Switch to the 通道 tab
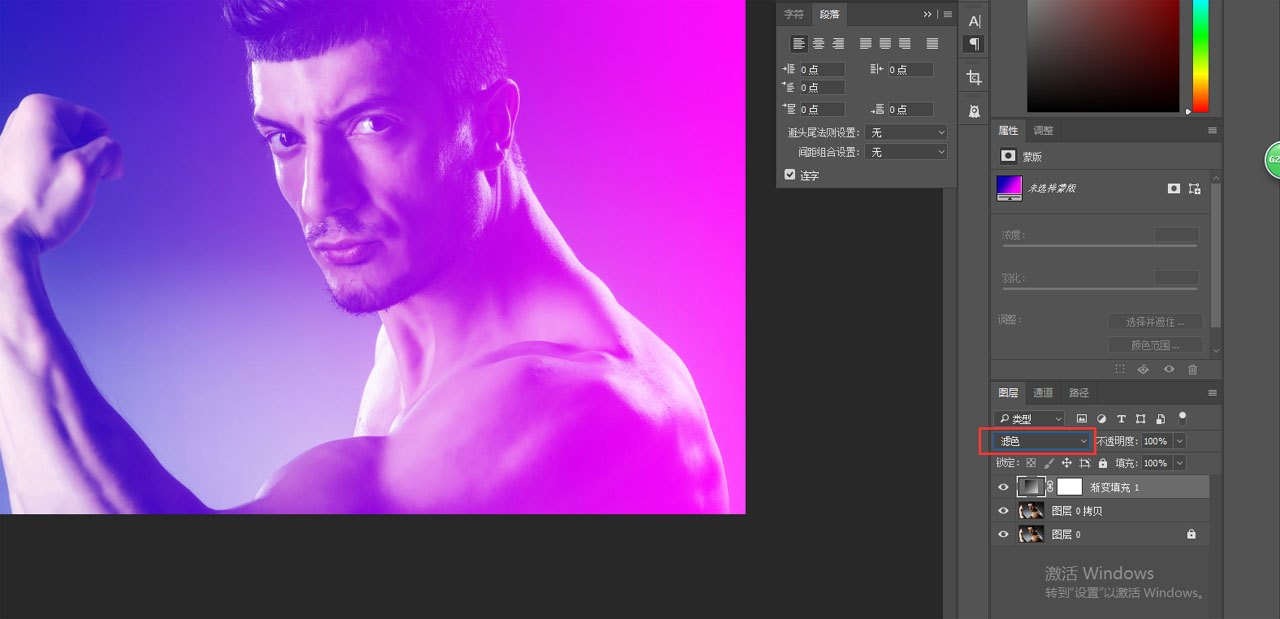The image size is (1280, 619). 1043,393
